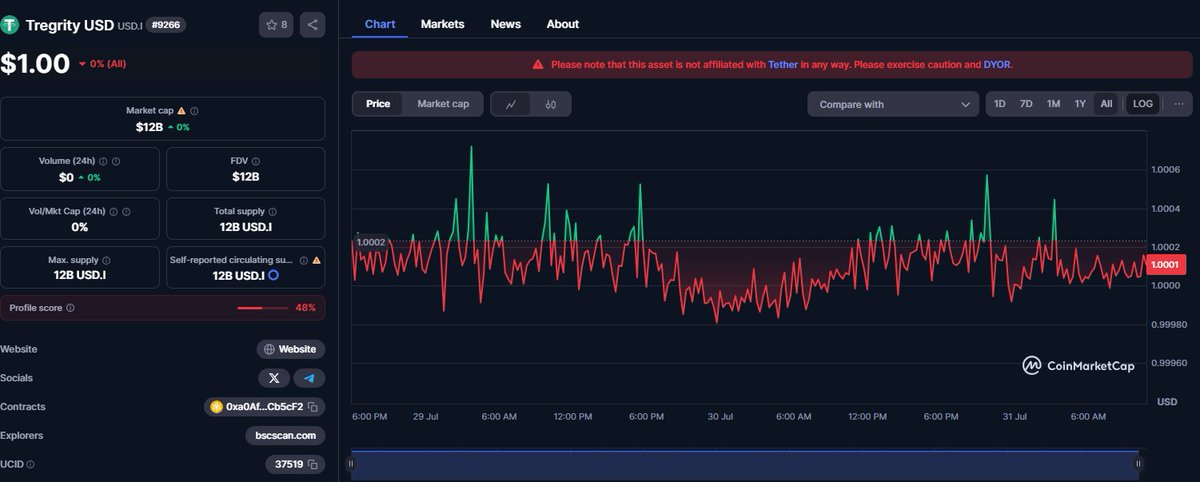
Task: Open the Telegram social link
Action: tap(309, 378)
